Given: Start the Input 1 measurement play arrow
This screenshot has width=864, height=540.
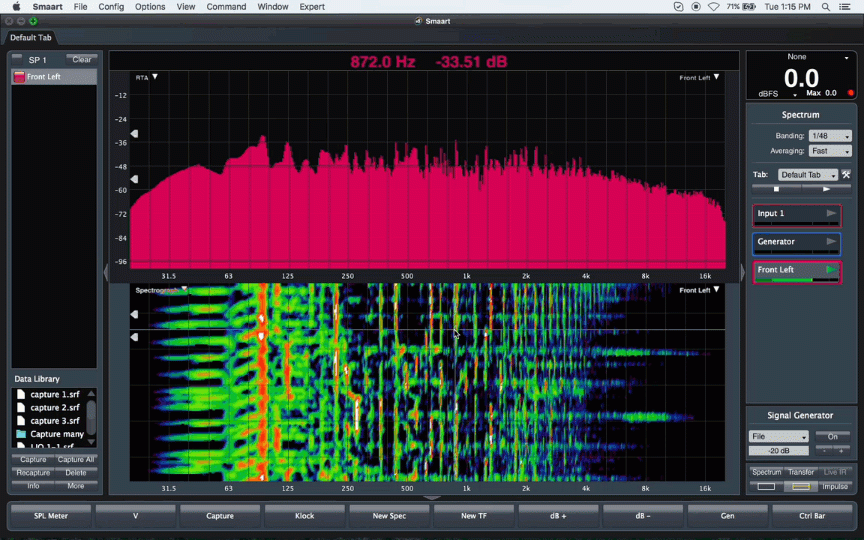Looking at the screenshot, I should pos(831,214).
